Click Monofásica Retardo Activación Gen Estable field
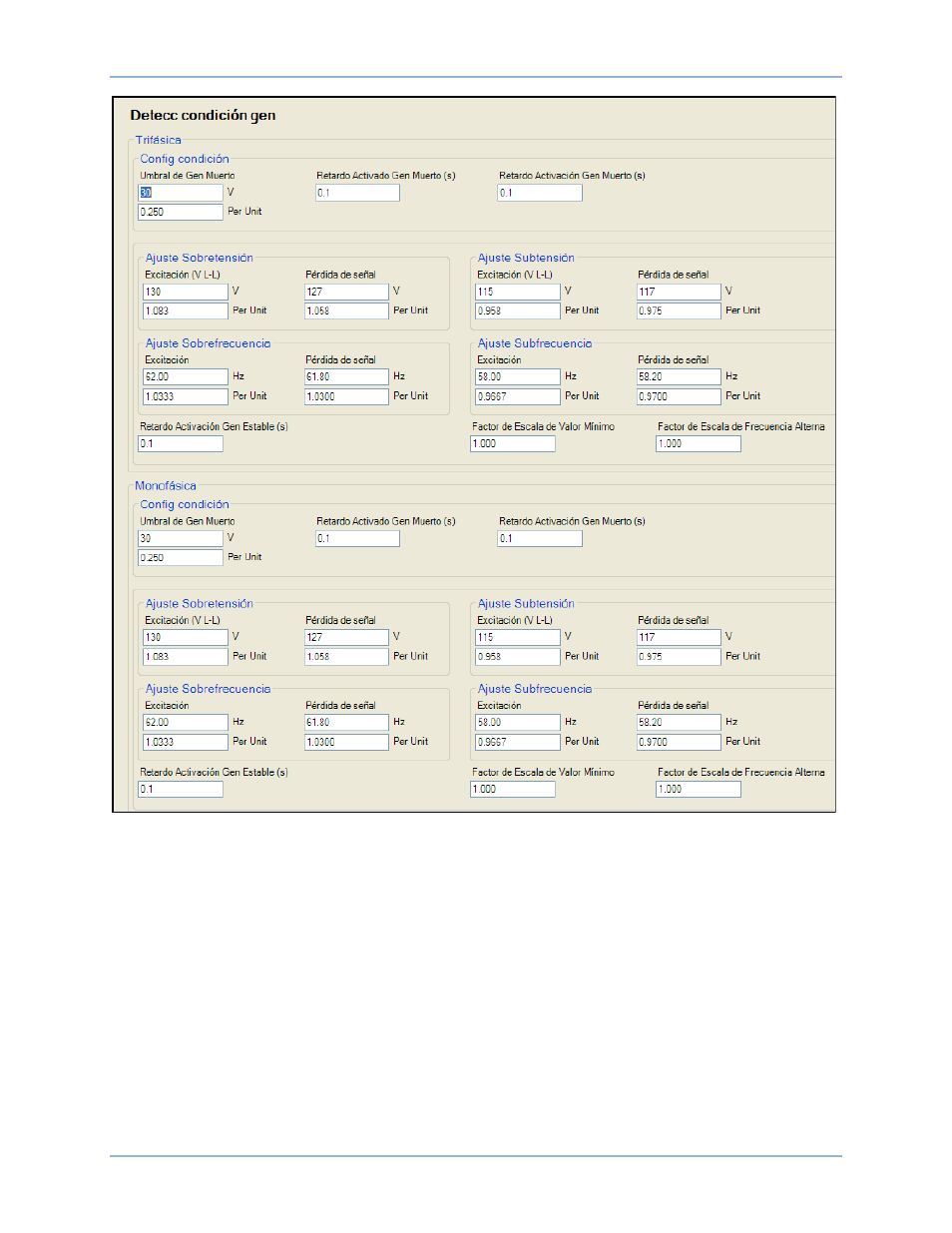Screen dimensions: 952x1233 (x=181, y=789)
